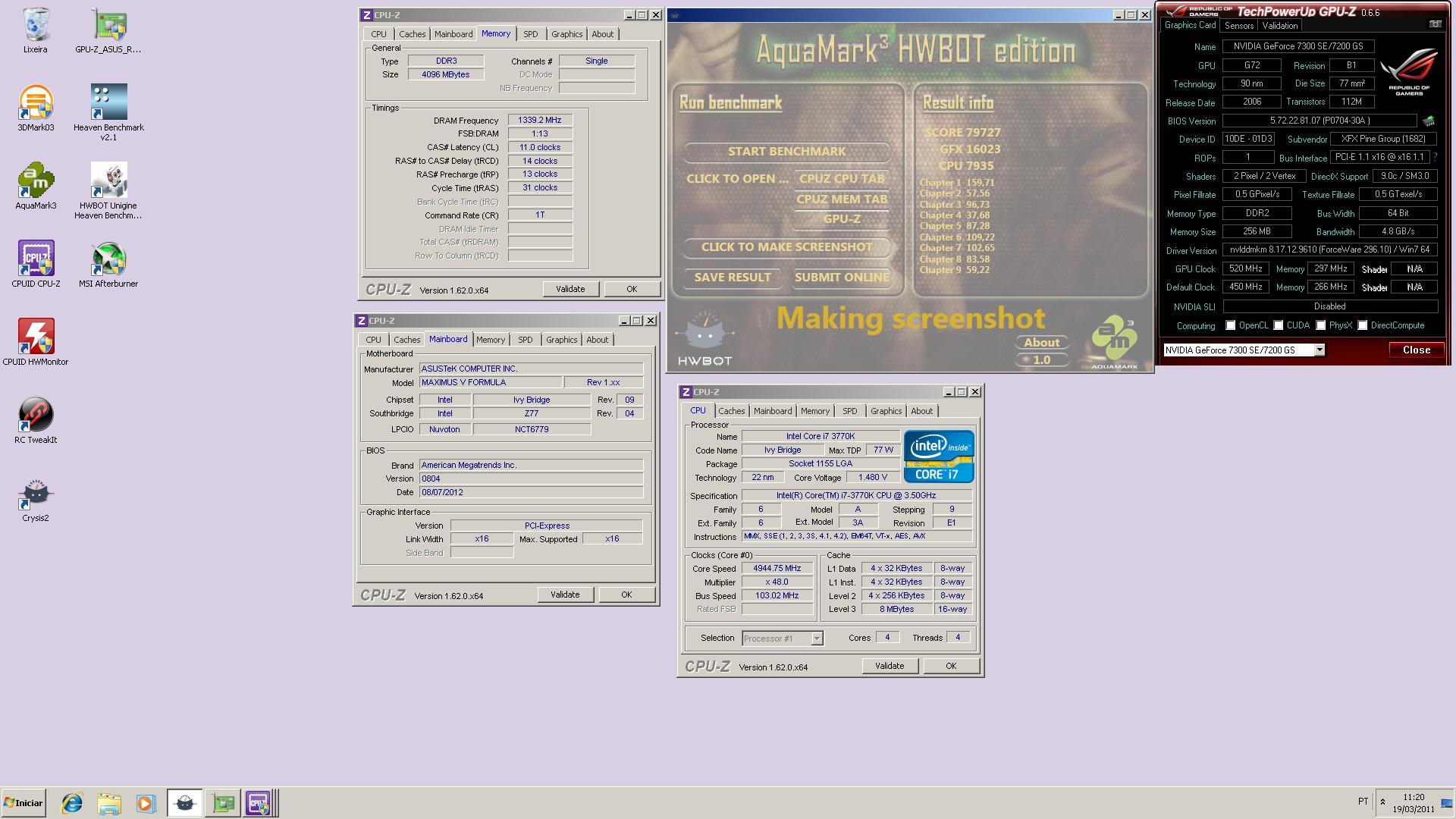Open RC TweakIt desktop shortcut
This screenshot has height=819, width=1456.
click(36, 421)
